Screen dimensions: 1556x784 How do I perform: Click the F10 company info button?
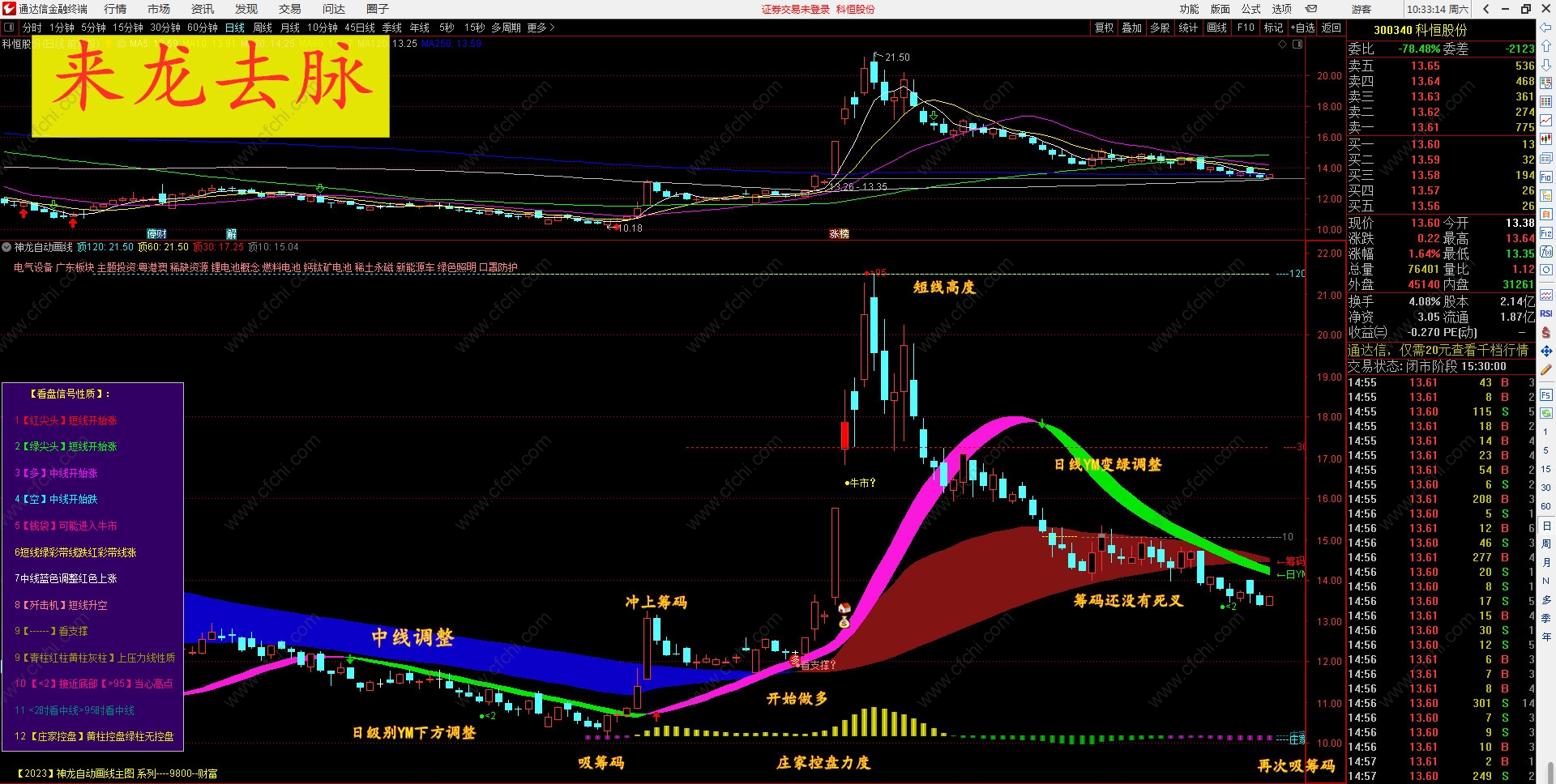pos(1246,28)
